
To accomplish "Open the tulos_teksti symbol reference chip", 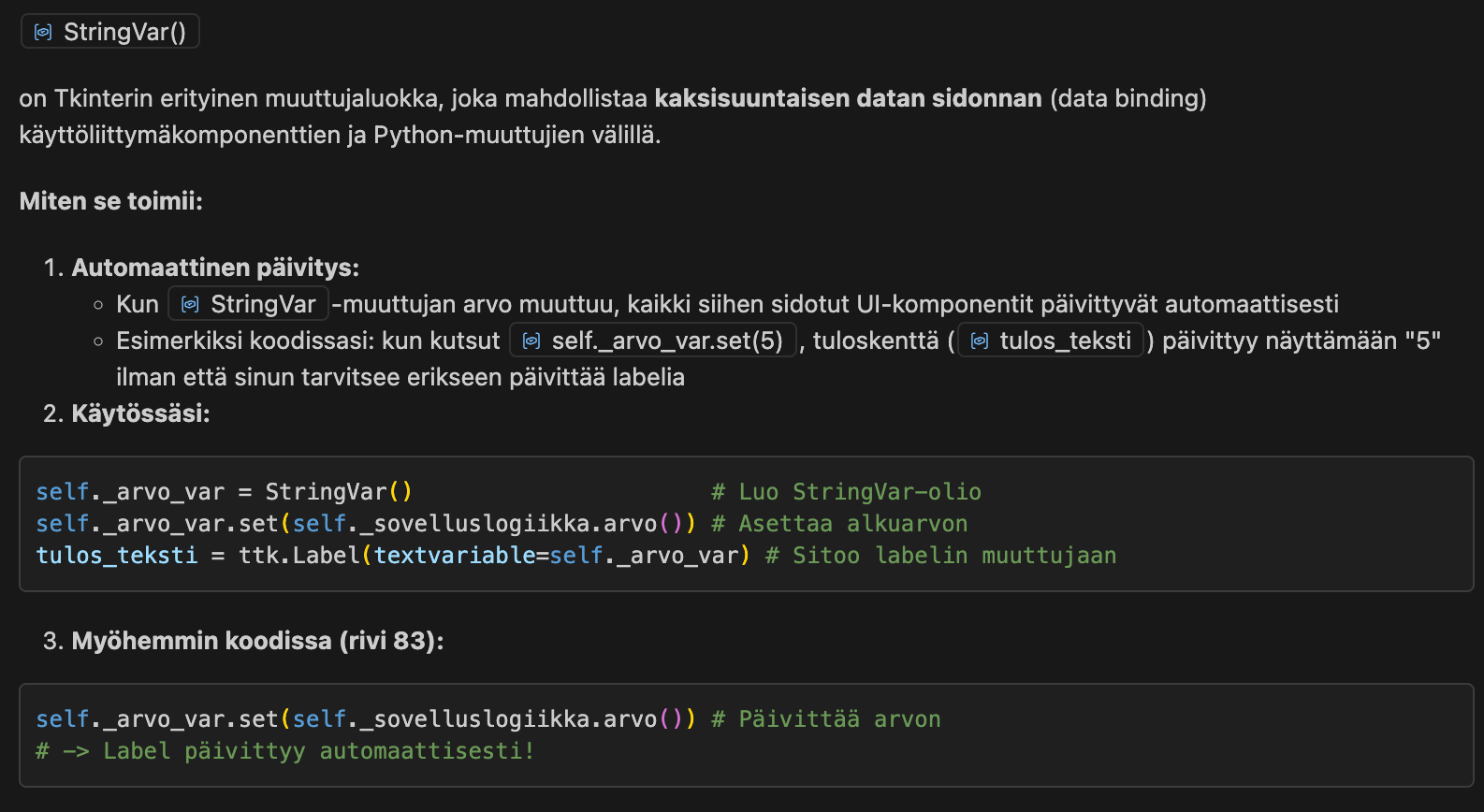I will tap(1065, 341).
